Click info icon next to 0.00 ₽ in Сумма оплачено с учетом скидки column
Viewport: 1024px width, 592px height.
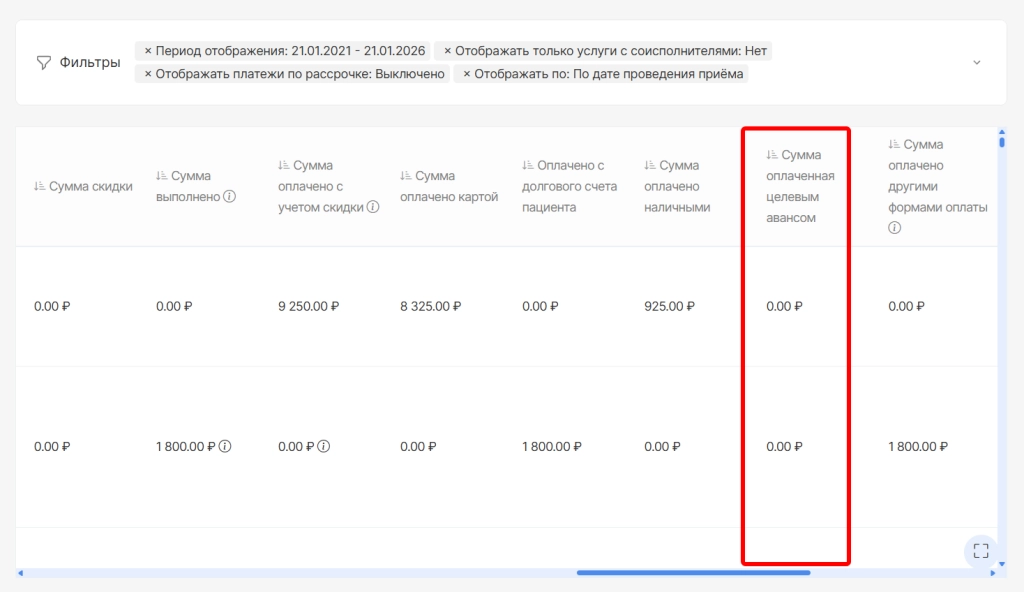pyautogui.click(x=323, y=447)
